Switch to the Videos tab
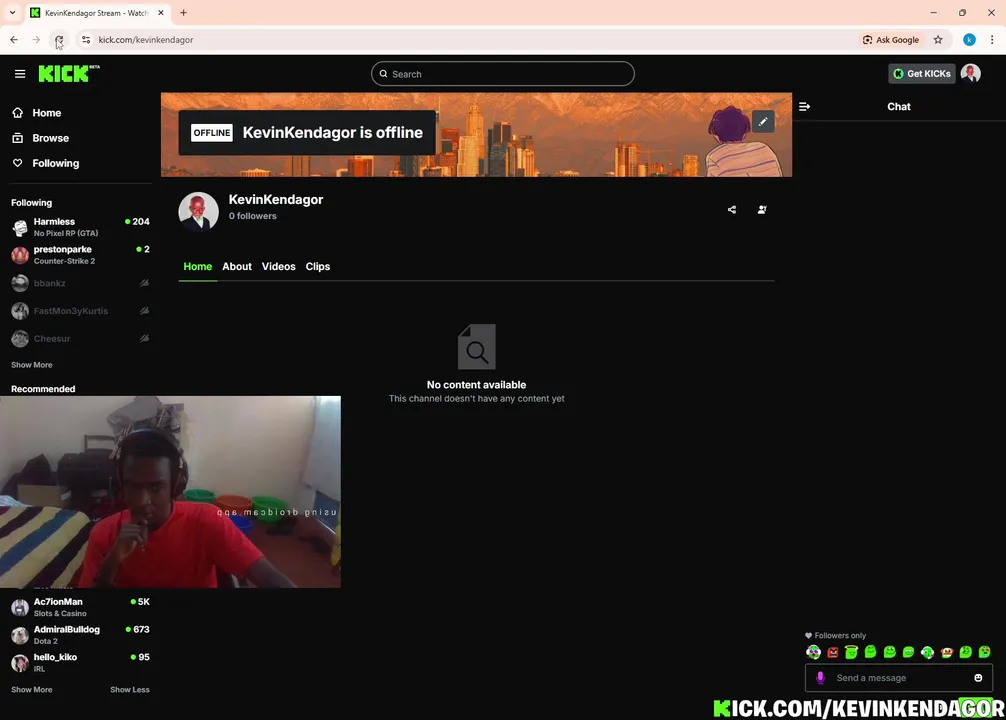 (x=278, y=266)
